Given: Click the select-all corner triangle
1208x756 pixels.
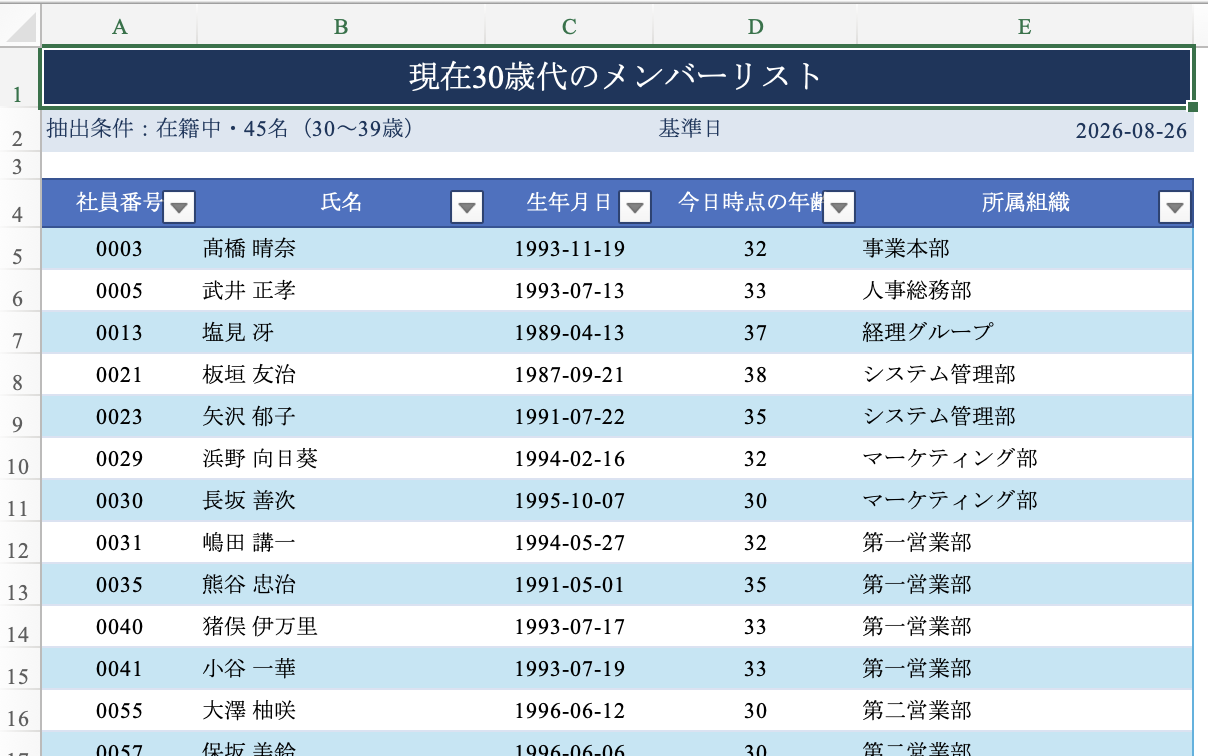Looking at the screenshot, I should 21,27.
